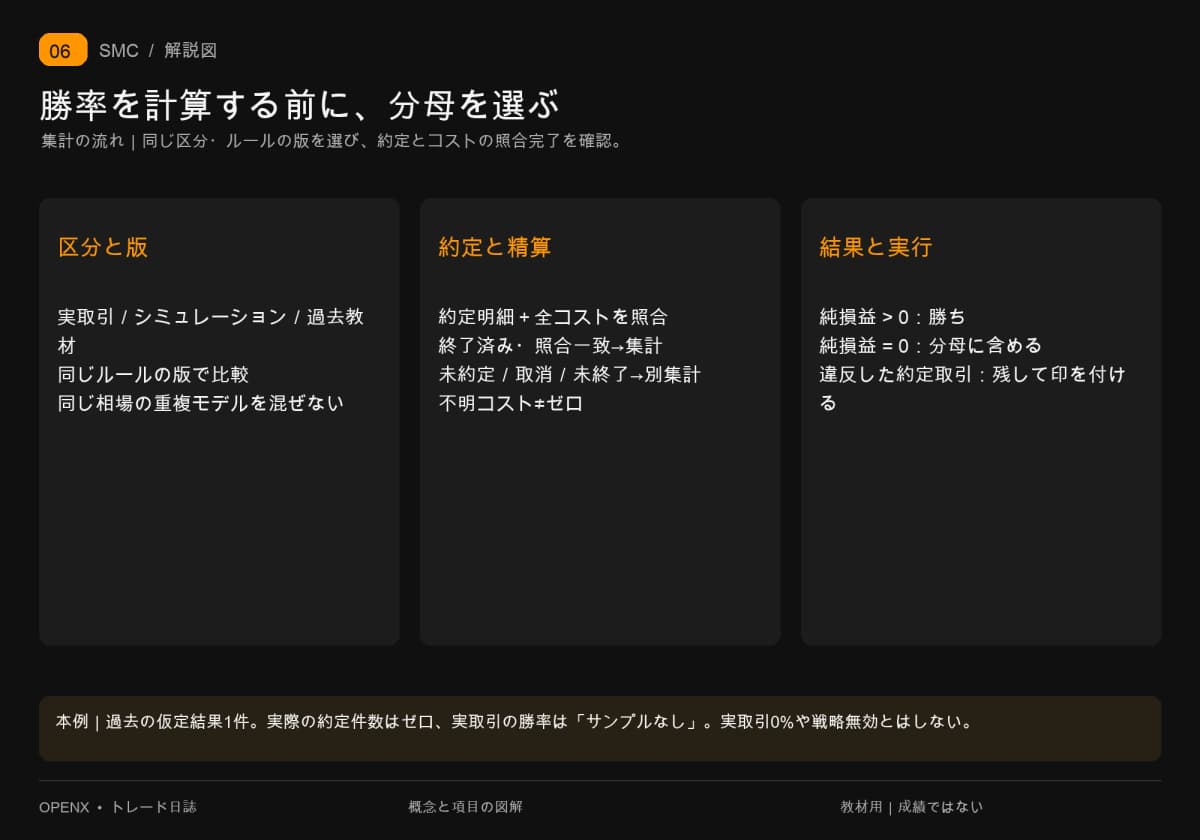This screenshot has width=1200, height=840.
Task: Click the 区分と版 card heading
Action: [103, 247]
